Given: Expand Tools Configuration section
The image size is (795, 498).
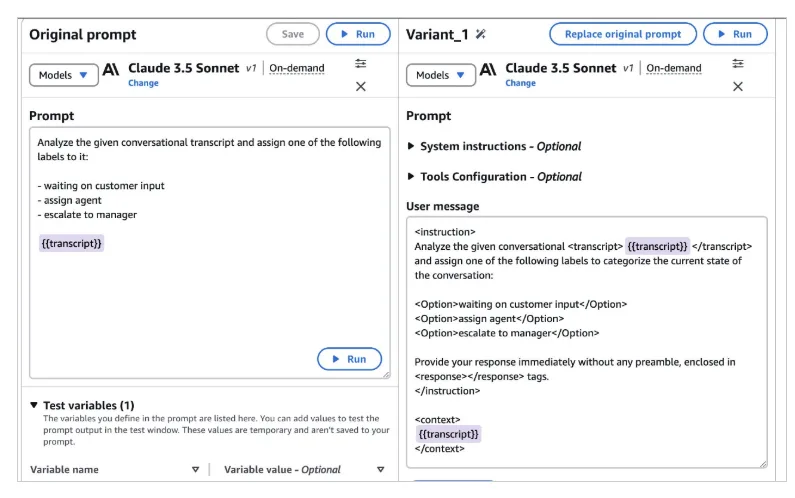Looking at the screenshot, I should 495,177.
